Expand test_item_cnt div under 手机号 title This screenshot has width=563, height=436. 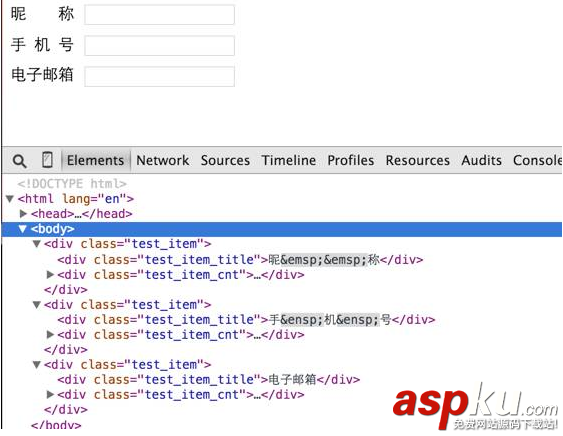click(50, 335)
